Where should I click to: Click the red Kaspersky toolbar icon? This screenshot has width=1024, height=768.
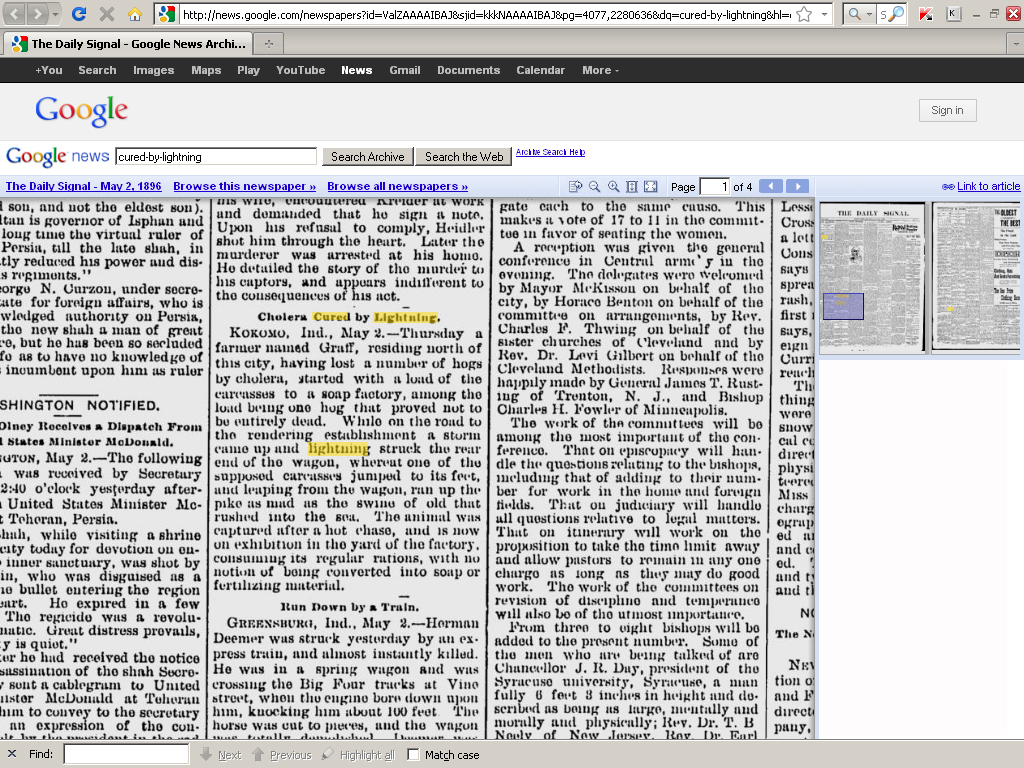pyautogui.click(x=925, y=14)
